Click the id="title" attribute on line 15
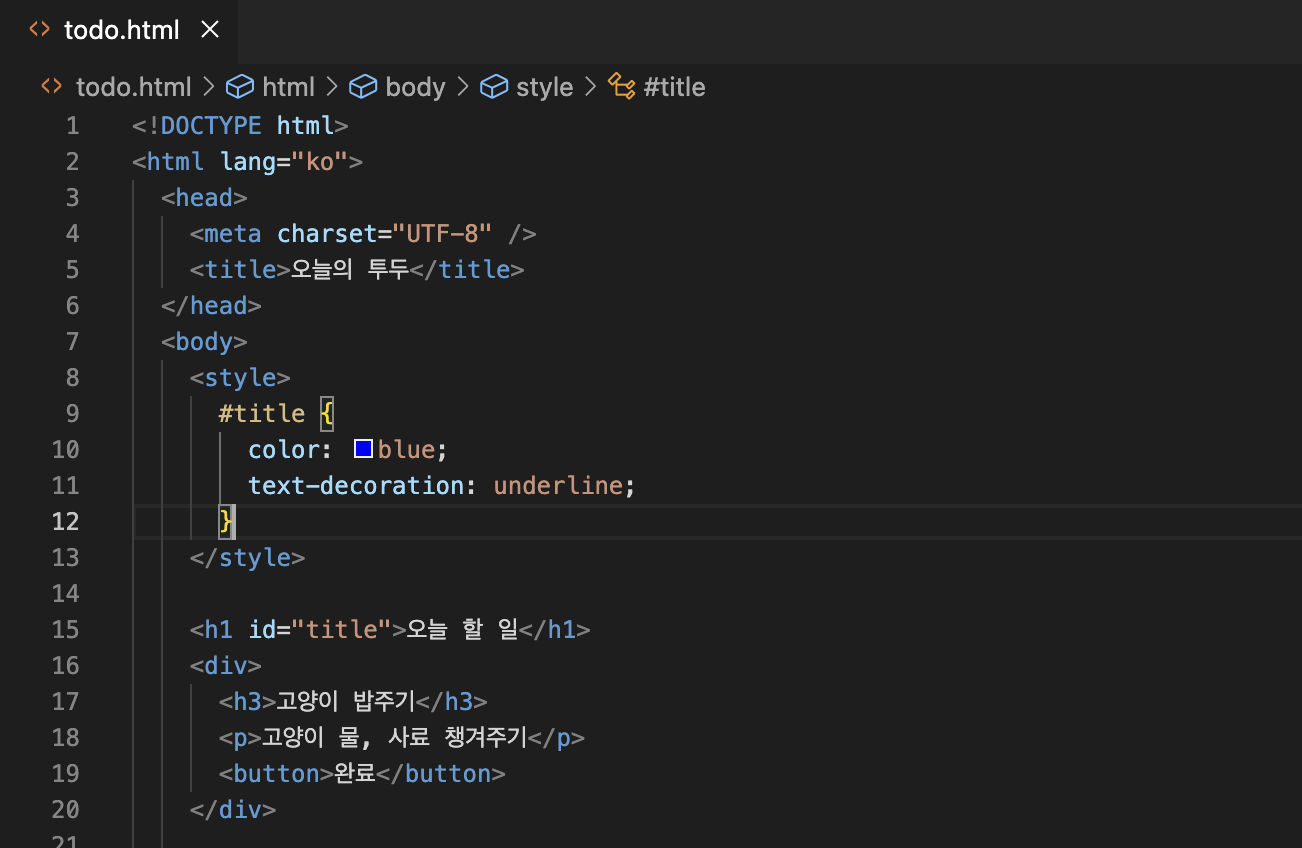Viewport: 1302px width, 848px height. click(320, 630)
